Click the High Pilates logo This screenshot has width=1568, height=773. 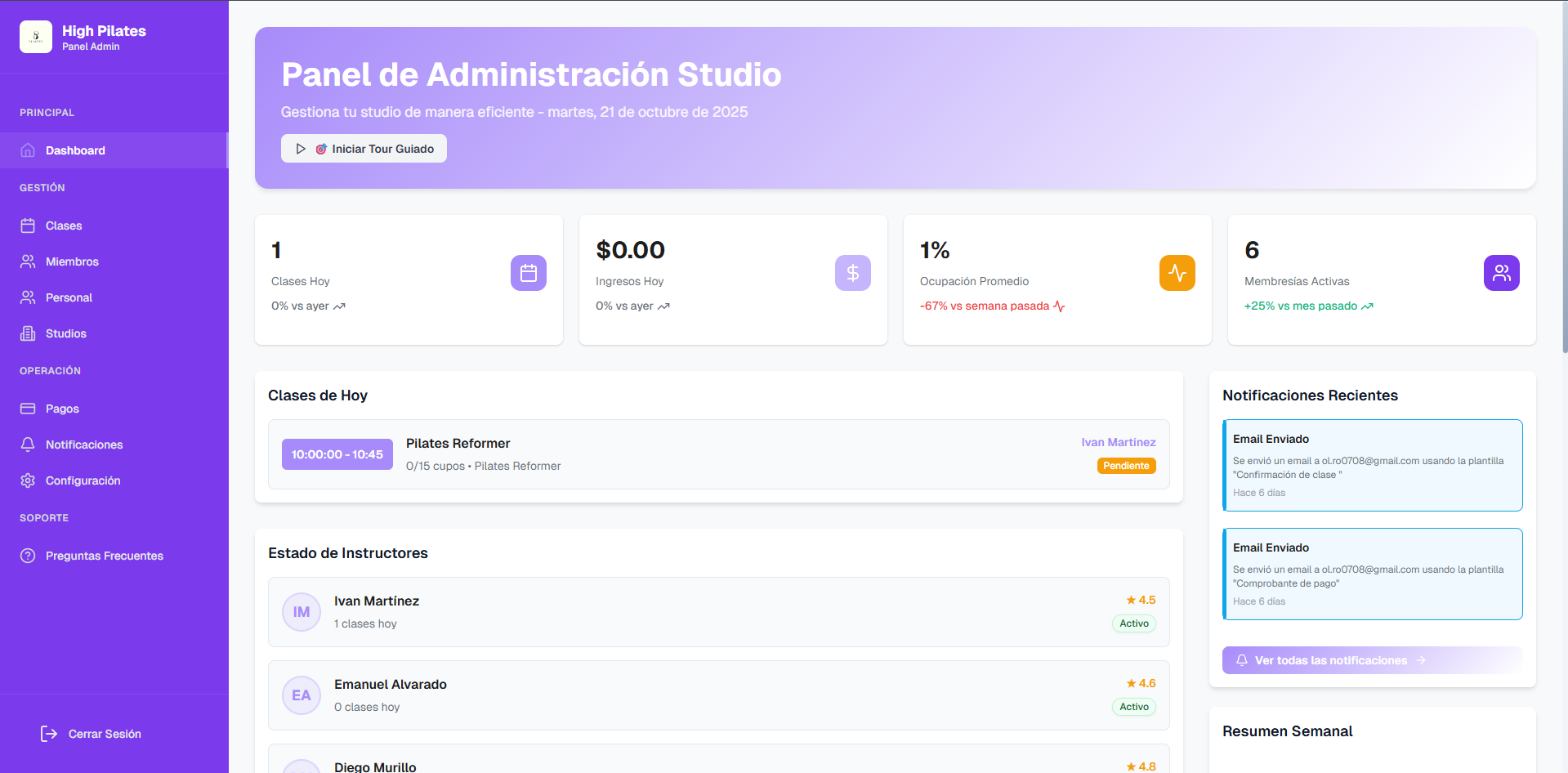point(36,37)
